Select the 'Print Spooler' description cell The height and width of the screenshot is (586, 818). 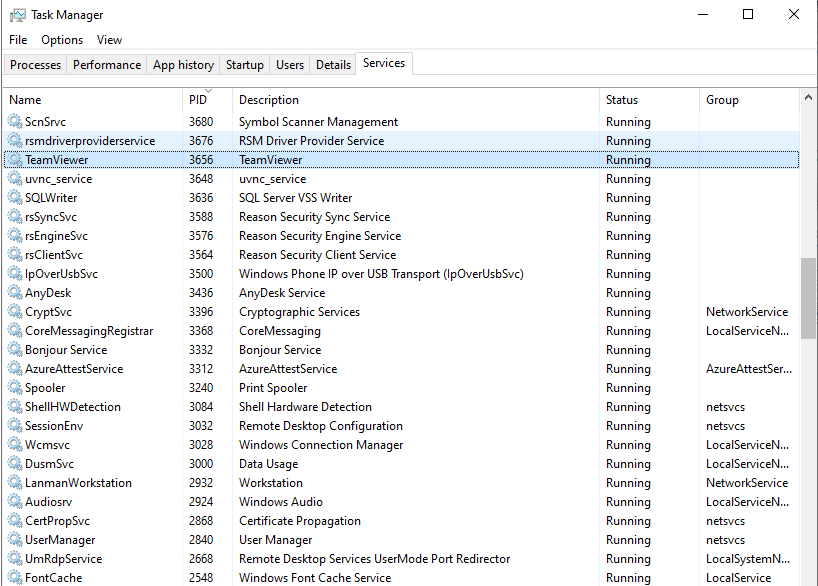273,388
